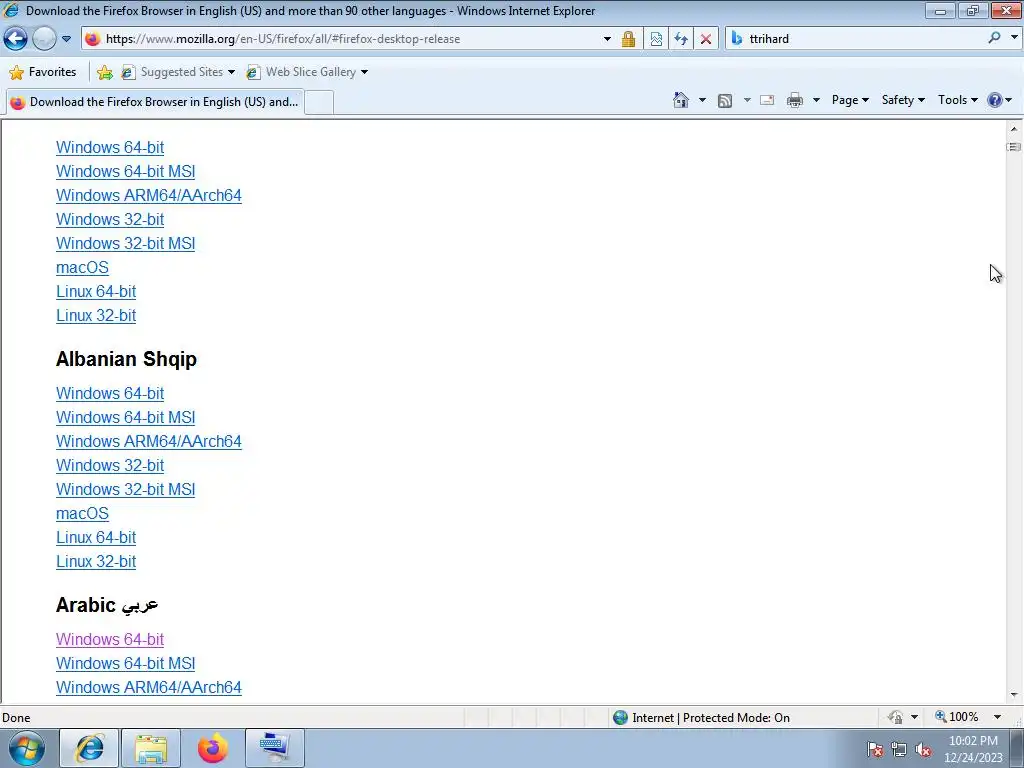Click Linux 32-bit link above Albanian heading

pos(96,315)
